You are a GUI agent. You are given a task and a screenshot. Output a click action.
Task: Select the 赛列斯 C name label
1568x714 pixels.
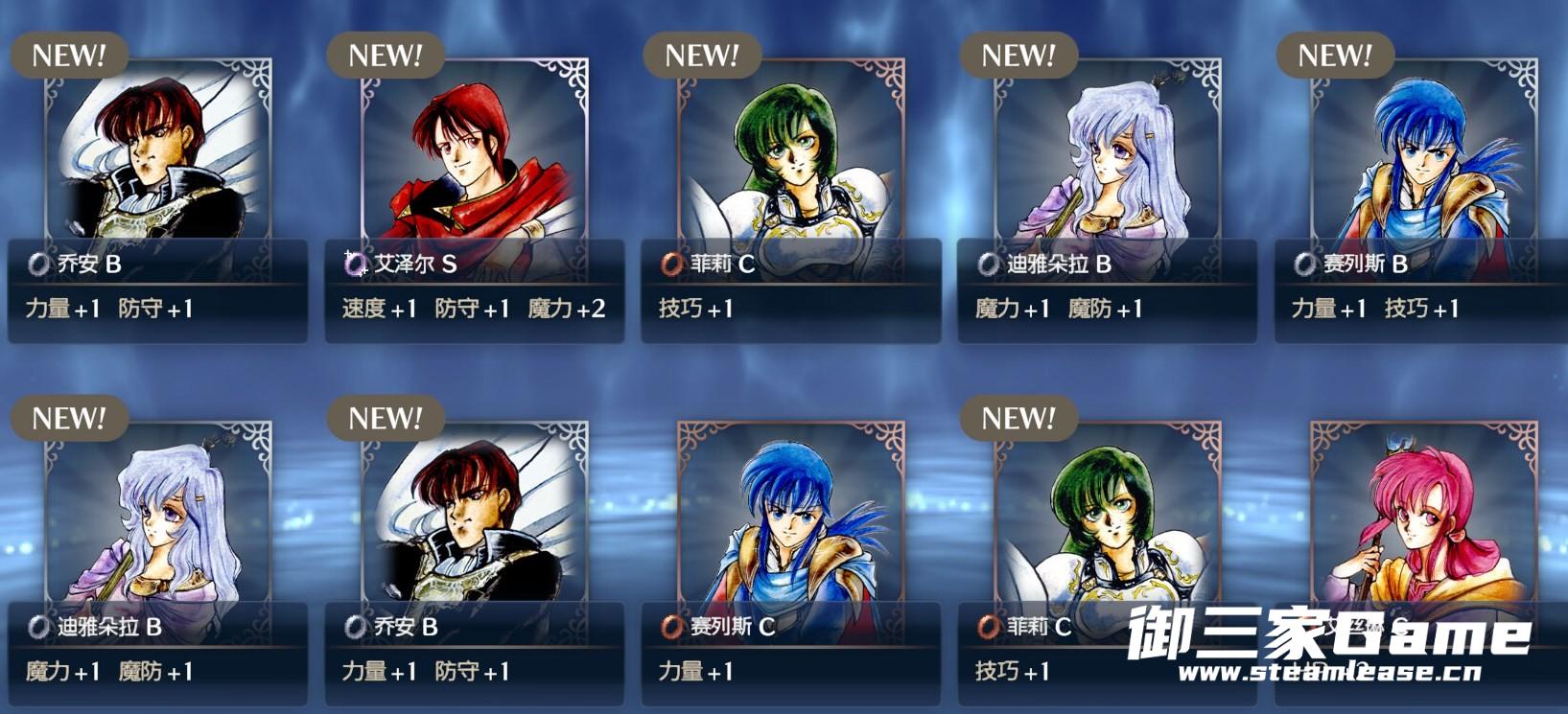coord(733,627)
